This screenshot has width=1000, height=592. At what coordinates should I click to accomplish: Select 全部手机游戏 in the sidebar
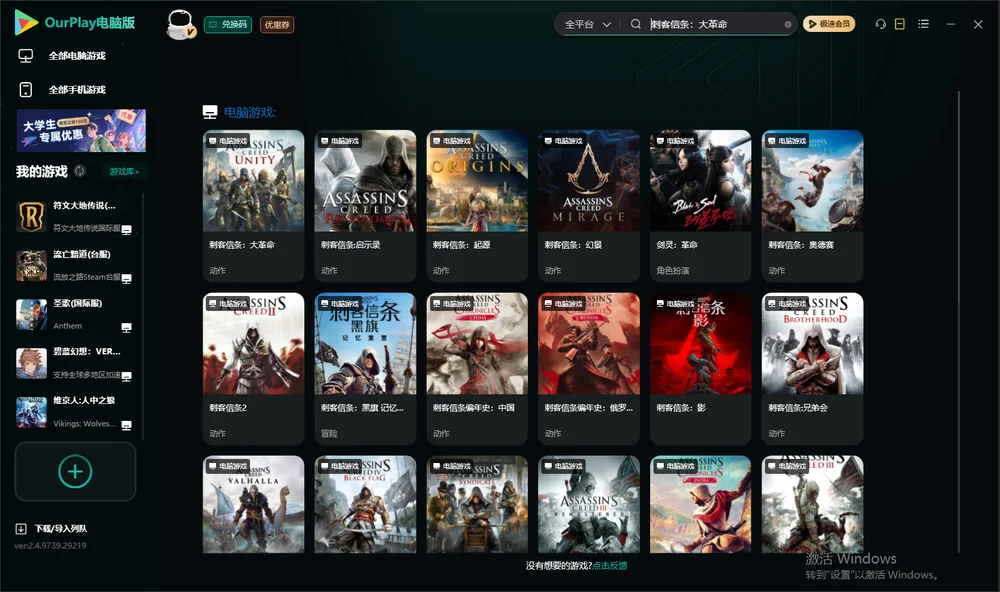[77, 90]
